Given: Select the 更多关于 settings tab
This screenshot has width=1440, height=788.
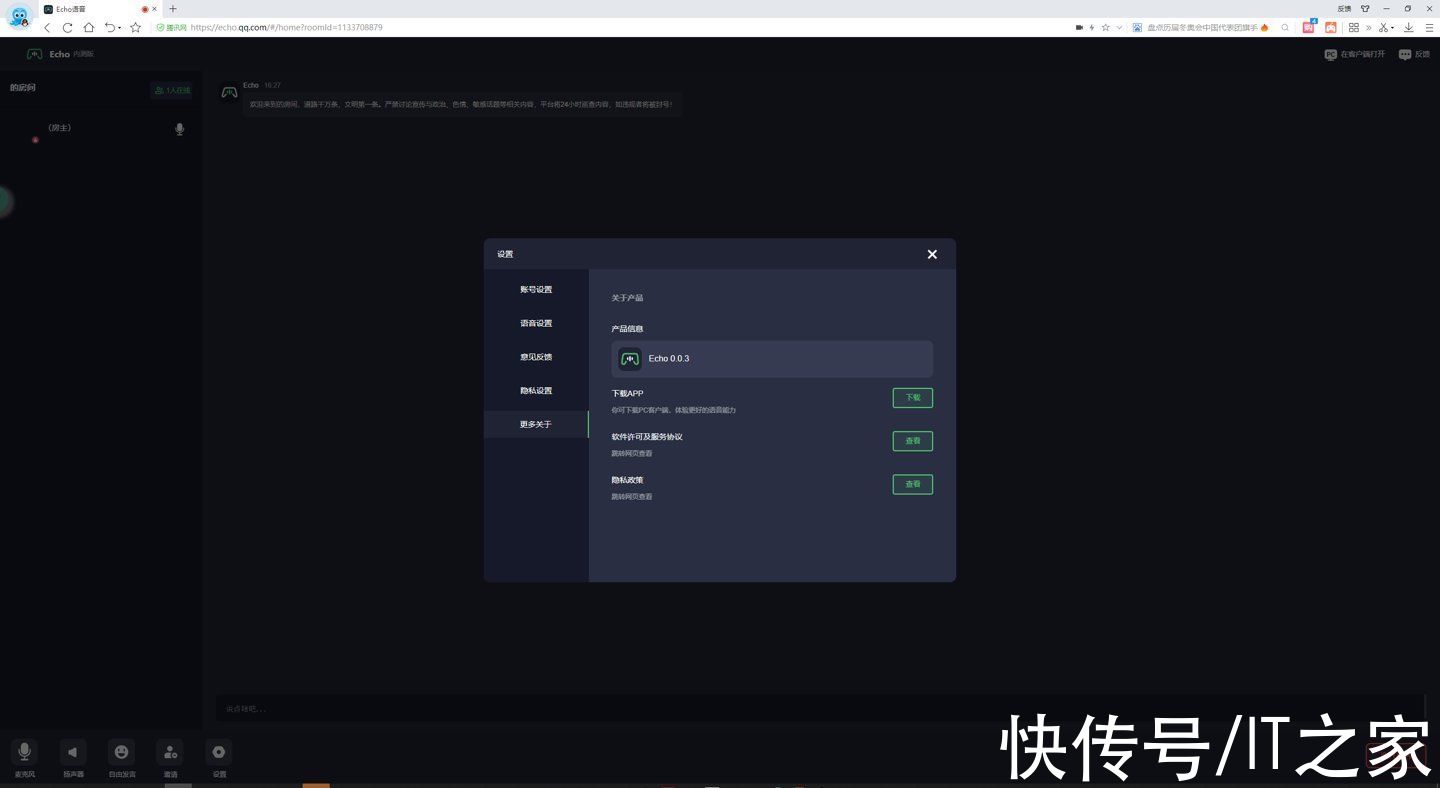Looking at the screenshot, I should (x=536, y=424).
